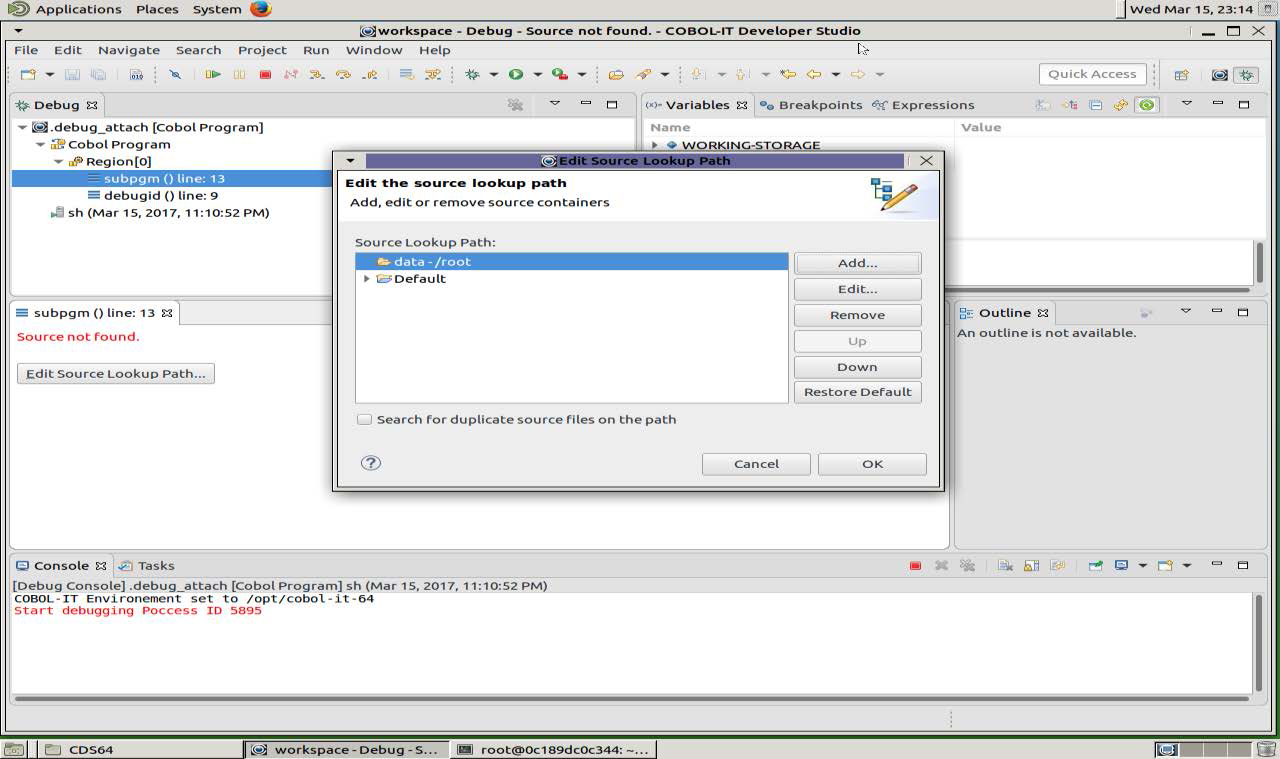
Task: Open the Run dropdown arrow in the toolbar
Action: click(536, 74)
